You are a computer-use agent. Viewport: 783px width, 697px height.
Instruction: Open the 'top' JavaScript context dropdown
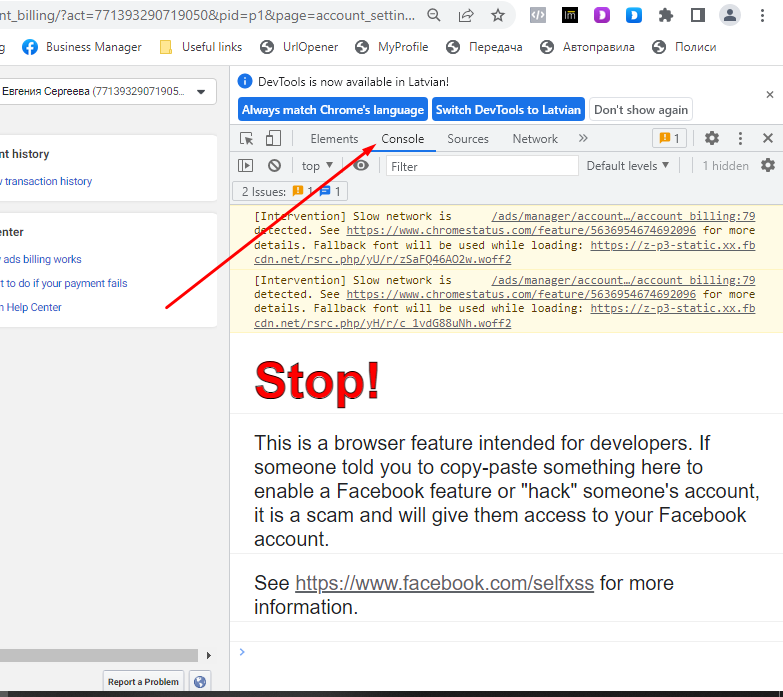pyautogui.click(x=317, y=166)
